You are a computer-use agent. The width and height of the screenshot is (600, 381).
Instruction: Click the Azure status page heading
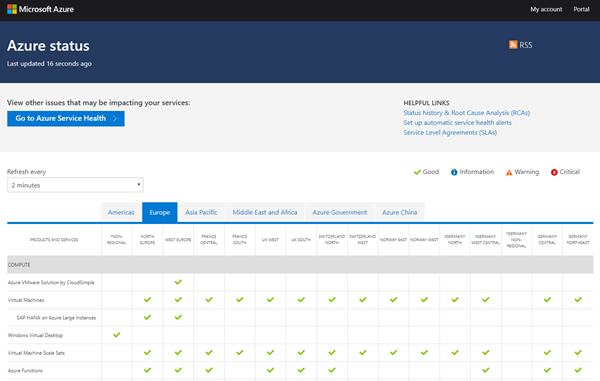pyautogui.click(x=48, y=46)
